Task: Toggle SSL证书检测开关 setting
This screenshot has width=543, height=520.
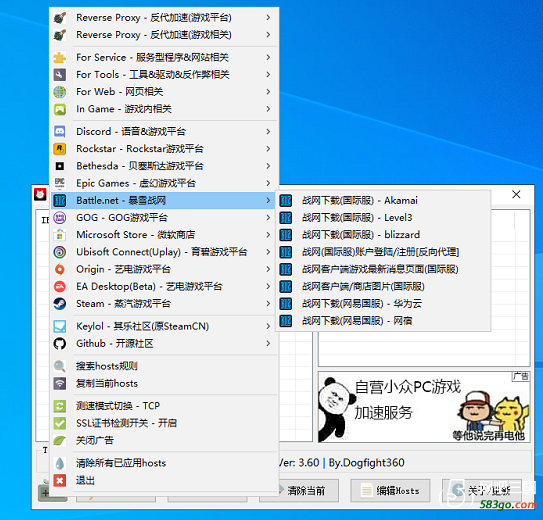Action: point(165,423)
